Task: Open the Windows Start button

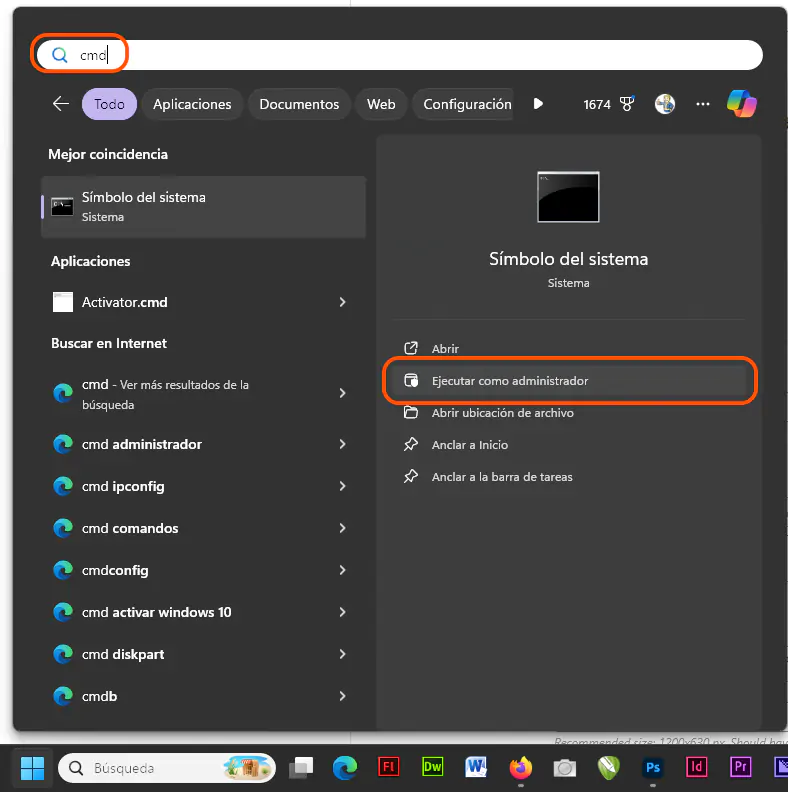Action: click(32, 768)
